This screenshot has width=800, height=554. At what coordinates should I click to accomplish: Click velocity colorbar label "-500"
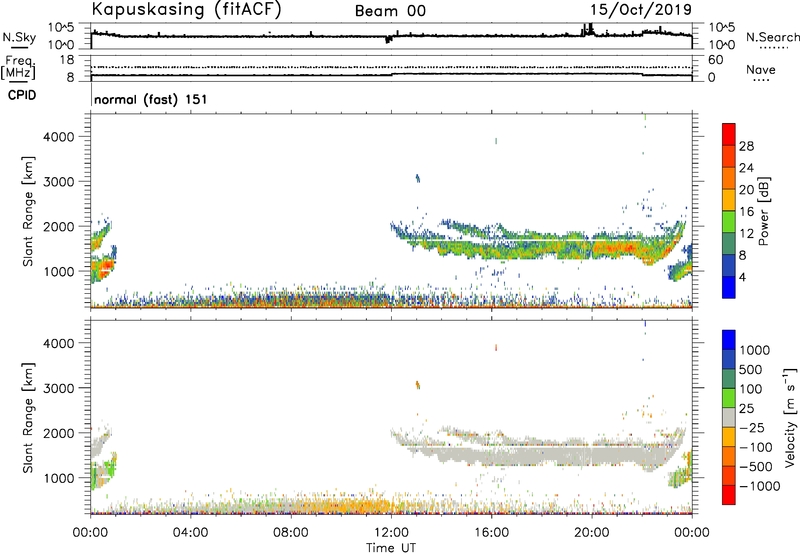[756, 467]
